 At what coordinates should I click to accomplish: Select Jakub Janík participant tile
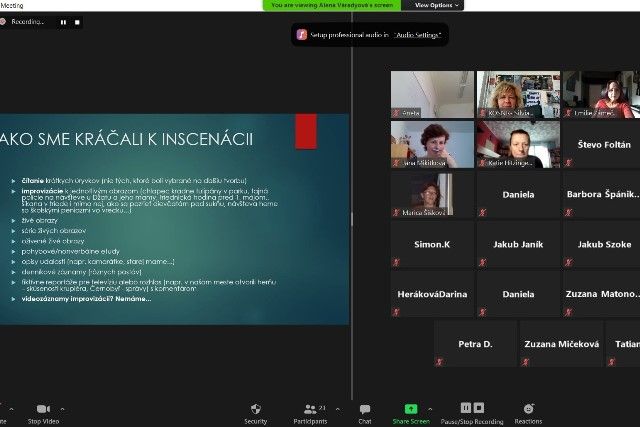pyautogui.click(x=518, y=243)
